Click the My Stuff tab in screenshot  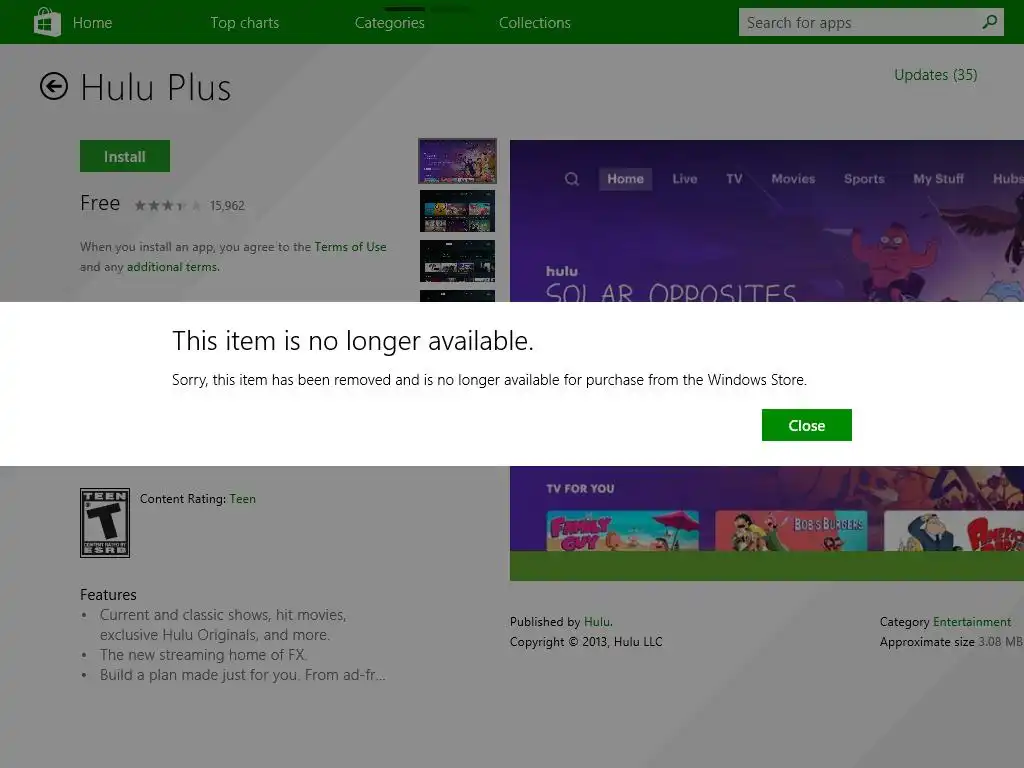pos(938,179)
